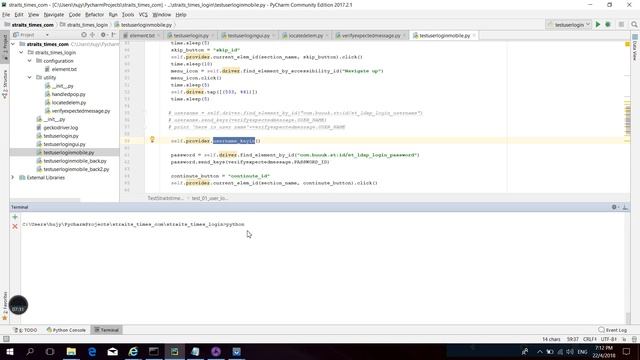Screen dimensions: 640x360
Task: Open Terminal panel gear settings
Action: tap(614, 207)
